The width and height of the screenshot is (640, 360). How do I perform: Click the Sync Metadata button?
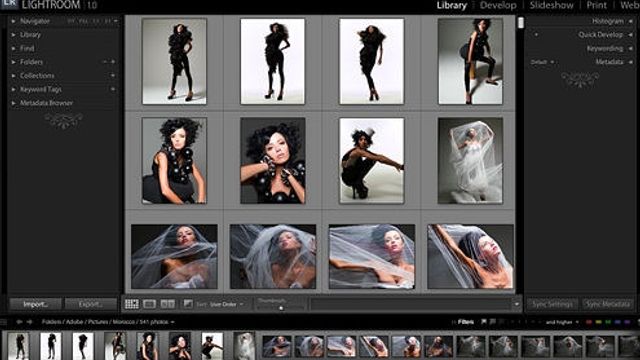608,304
